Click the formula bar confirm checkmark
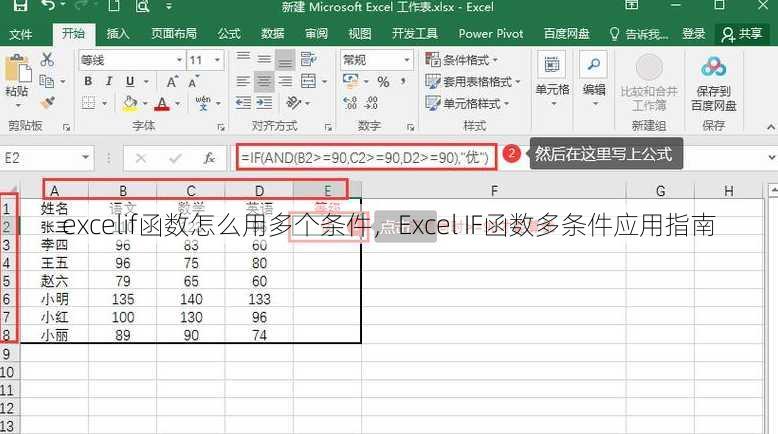The width and height of the screenshot is (778, 434). point(175,158)
